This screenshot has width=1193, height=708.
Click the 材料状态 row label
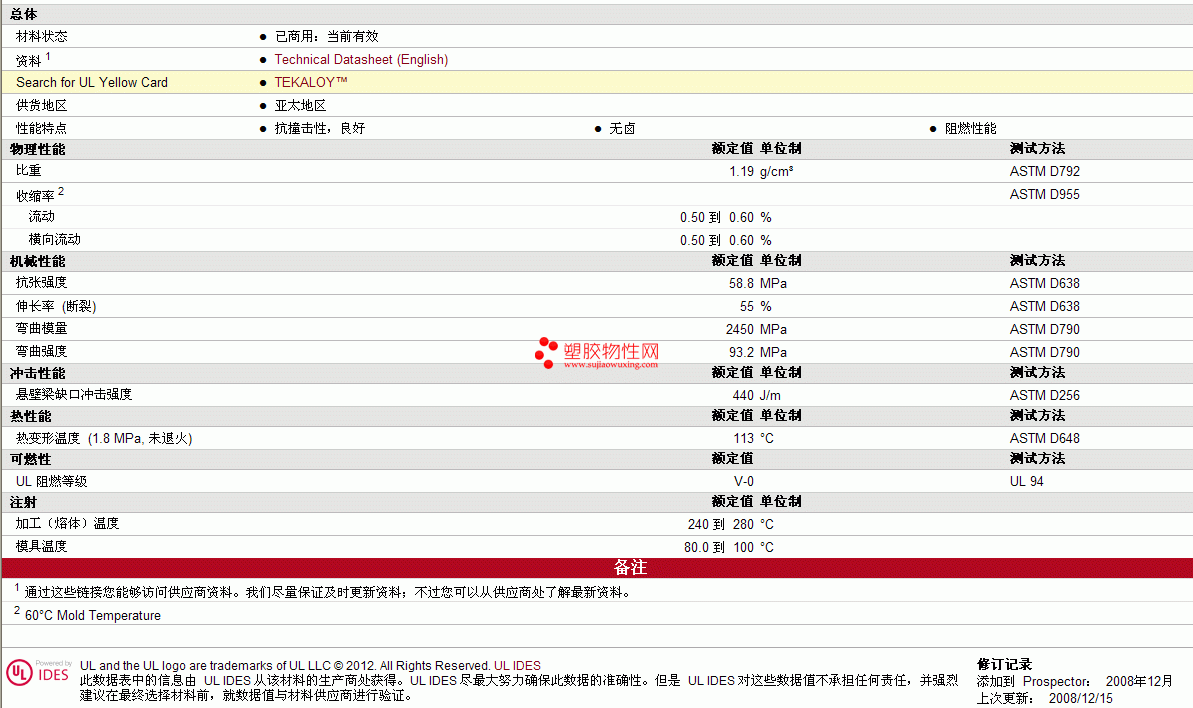[42, 37]
